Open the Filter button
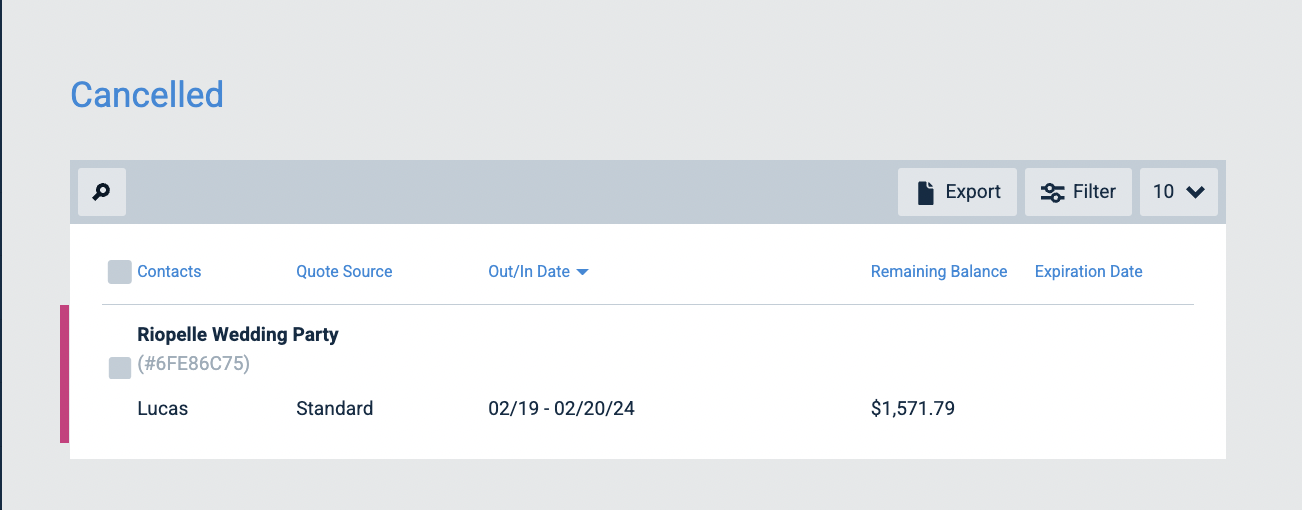This screenshot has height=510, width=1302. [x=1078, y=192]
